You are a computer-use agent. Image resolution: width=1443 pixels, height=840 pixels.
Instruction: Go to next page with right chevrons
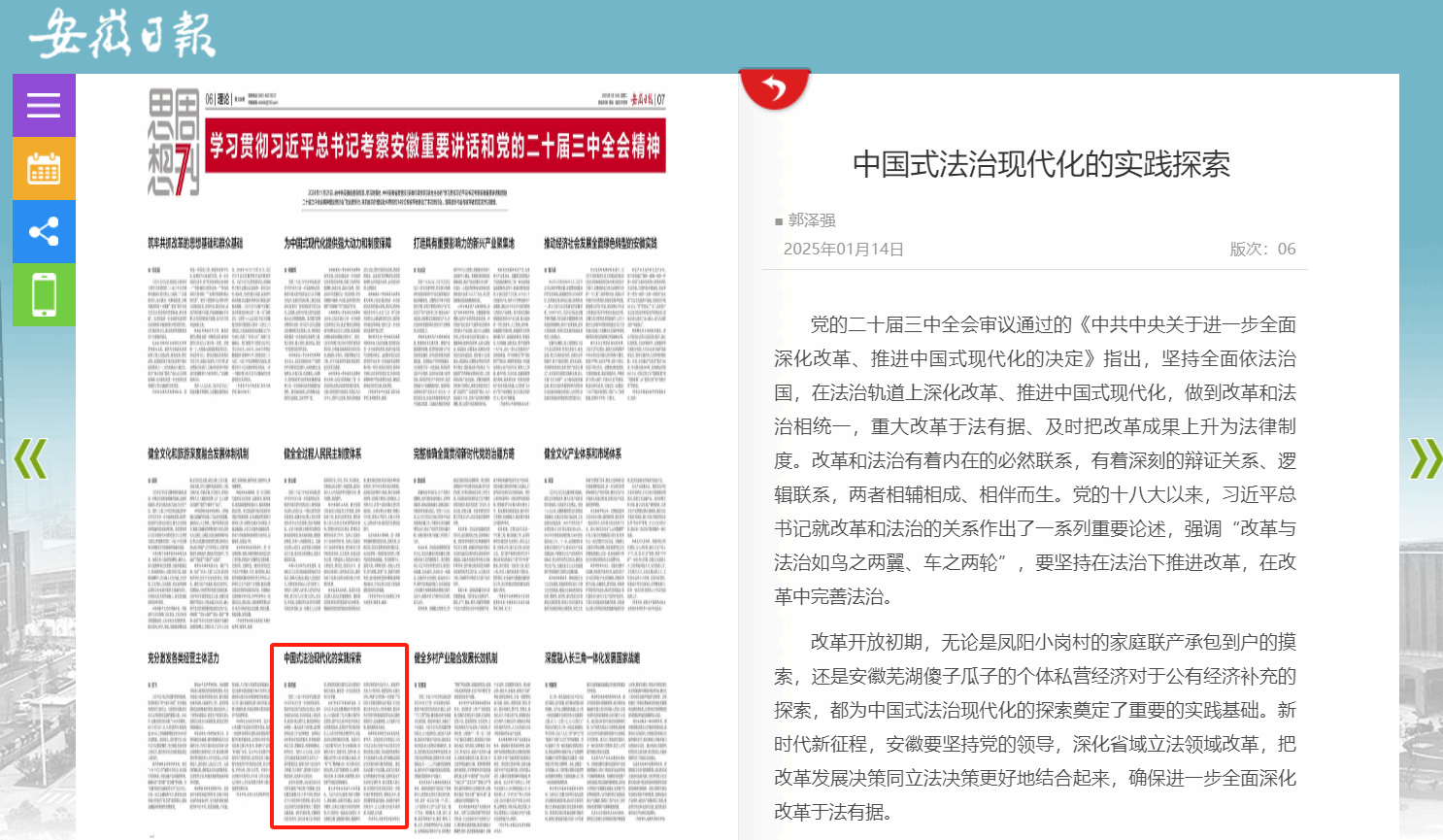1425,459
